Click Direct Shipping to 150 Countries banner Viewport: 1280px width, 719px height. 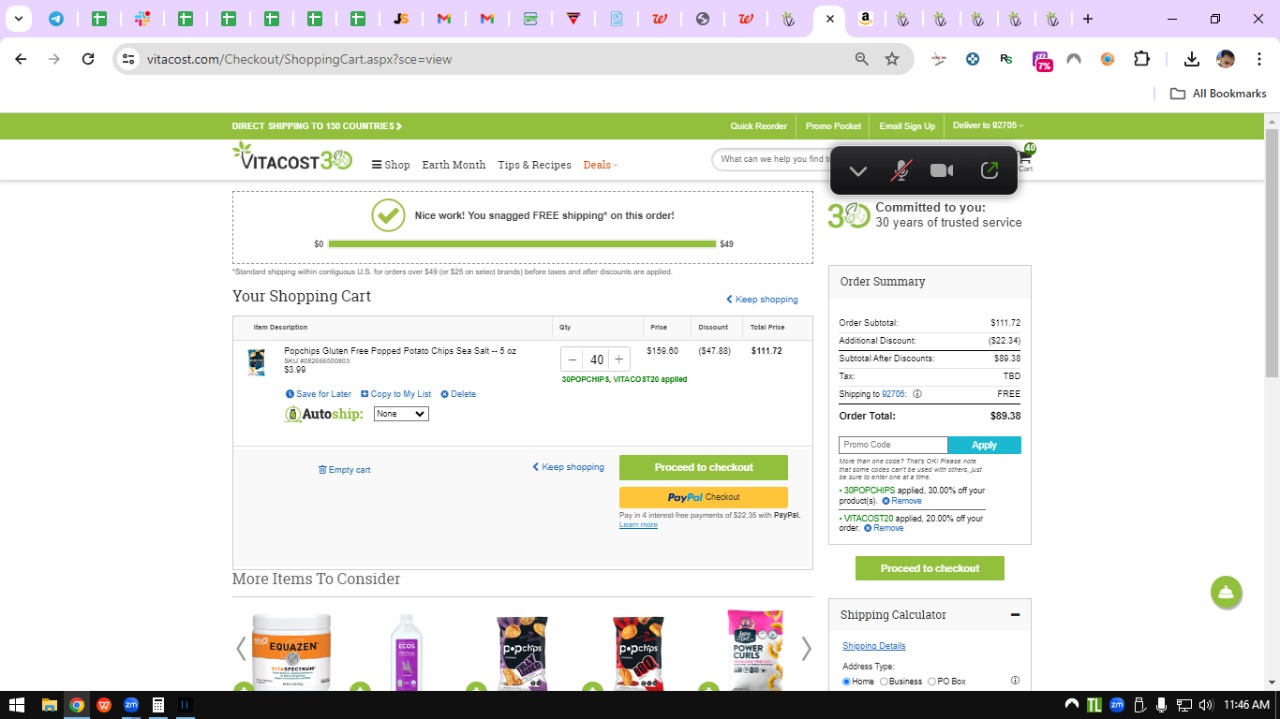(x=317, y=126)
